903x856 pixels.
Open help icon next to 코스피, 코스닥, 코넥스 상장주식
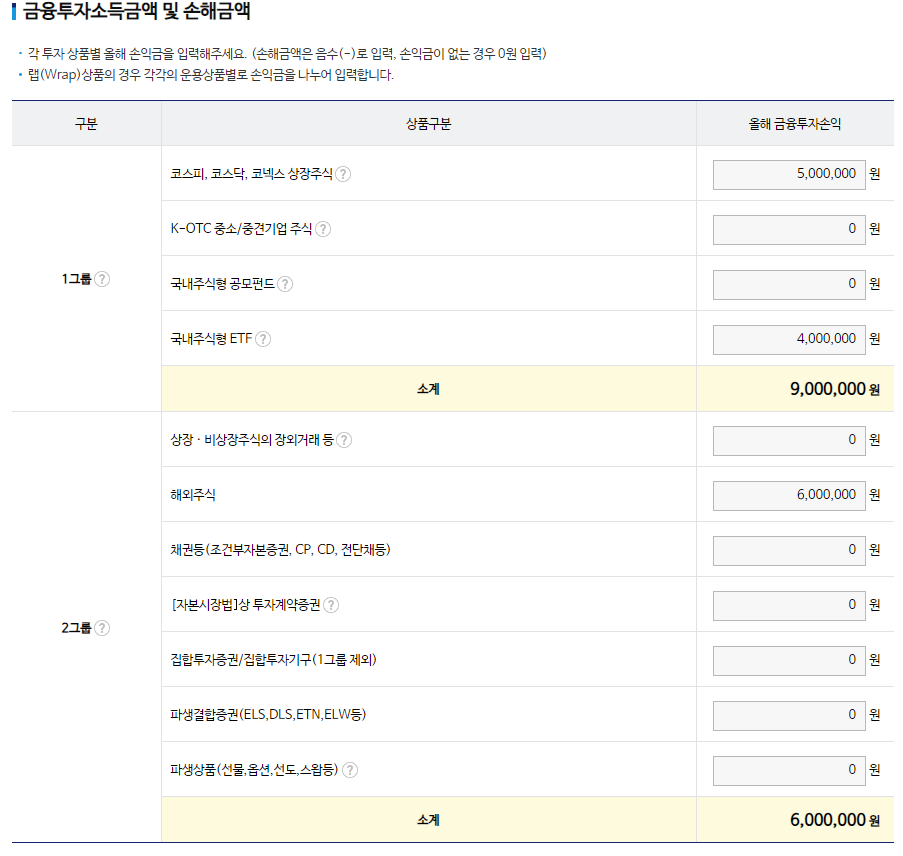tap(343, 174)
